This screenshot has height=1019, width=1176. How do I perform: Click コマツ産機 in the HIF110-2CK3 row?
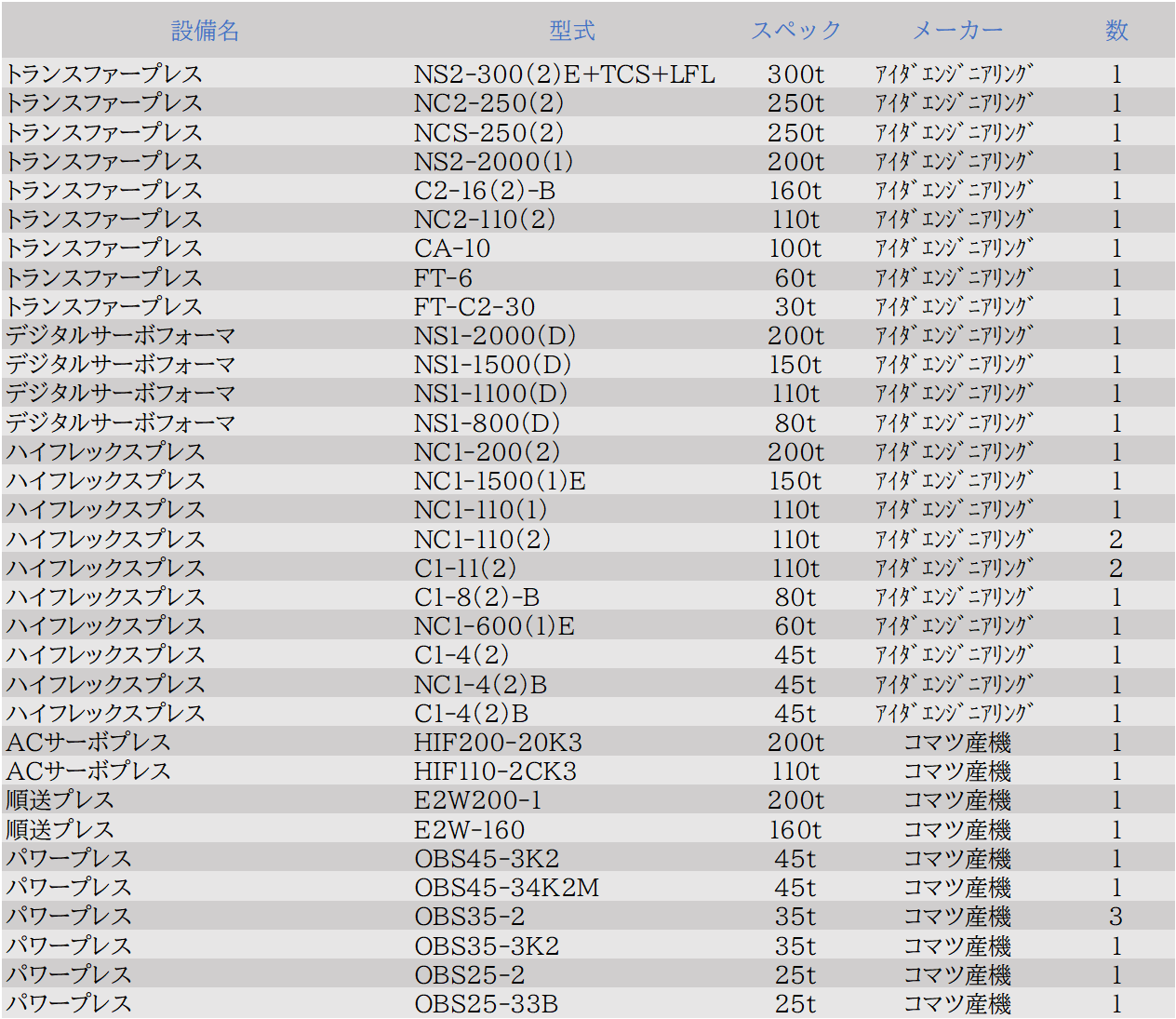pyautogui.click(x=957, y=771)
